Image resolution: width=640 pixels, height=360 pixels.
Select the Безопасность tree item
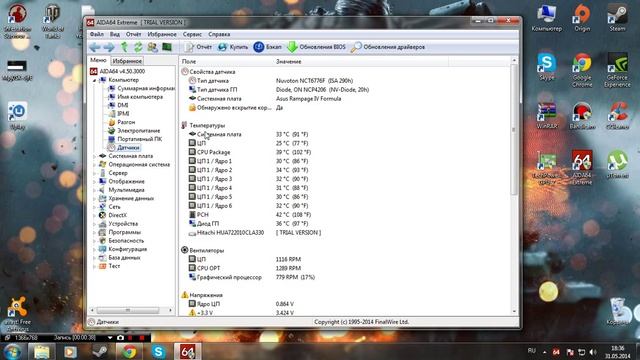(122, 241)
